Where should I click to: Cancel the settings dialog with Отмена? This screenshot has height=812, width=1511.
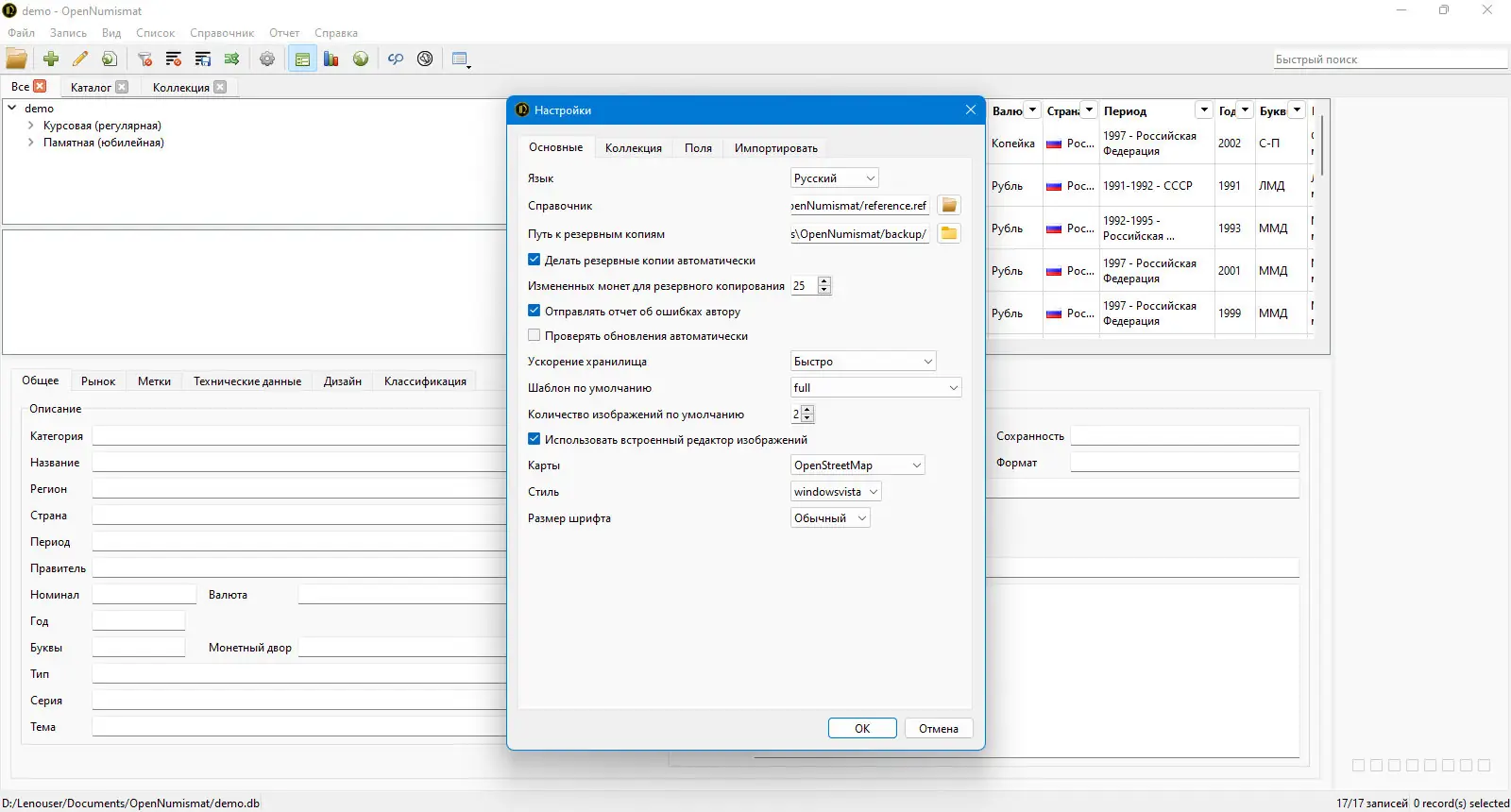pyautogui.click(x=939, y=728)
